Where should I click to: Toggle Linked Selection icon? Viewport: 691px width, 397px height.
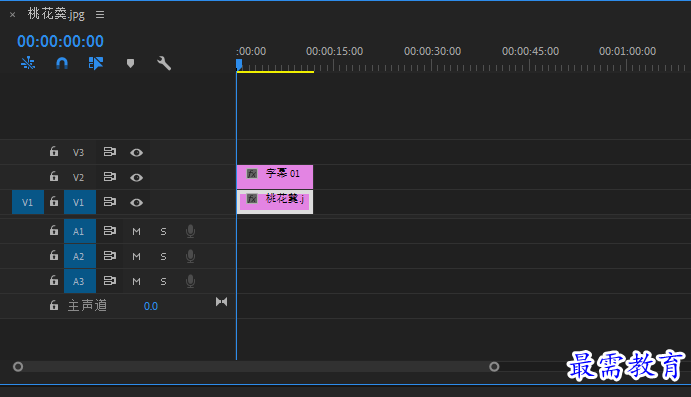pos(96,63)
